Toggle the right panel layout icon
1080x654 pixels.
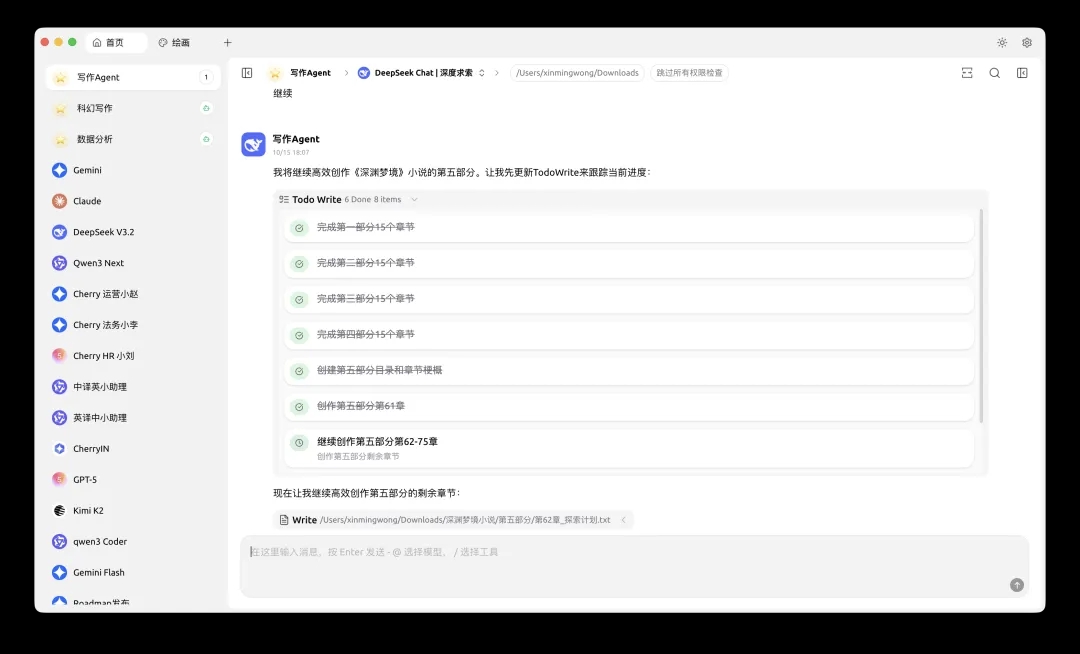point(1022,73)
